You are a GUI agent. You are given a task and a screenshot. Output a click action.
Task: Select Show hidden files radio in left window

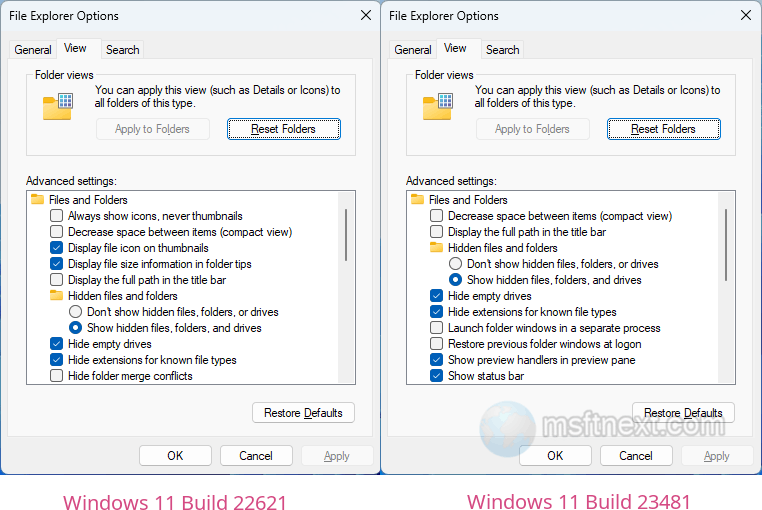tap(75, 328)
